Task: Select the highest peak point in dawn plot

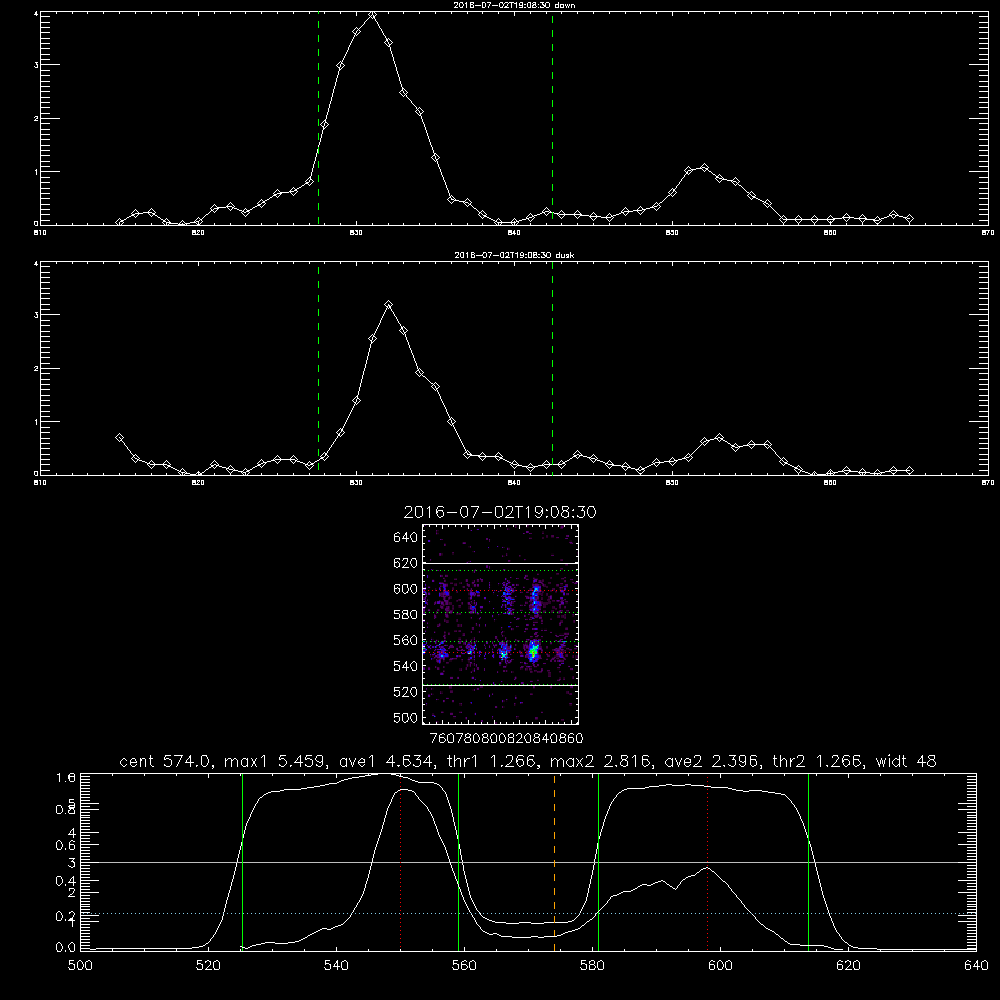Action: tap(372, 15)
